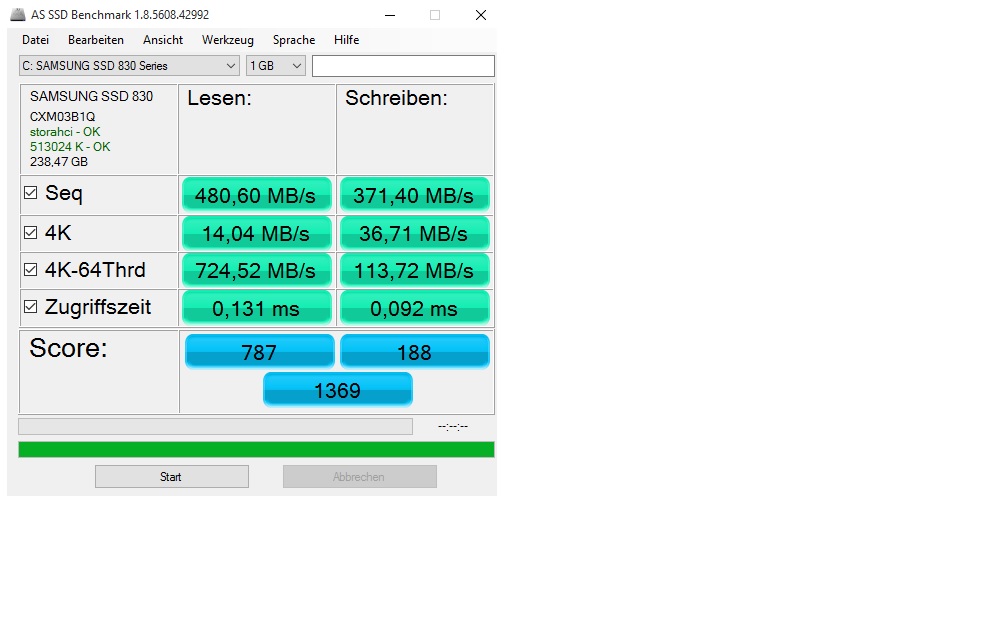Viewport: 1008px width, 630px height.
Task: Open the Bearbeiten menu
Action: [96, 40]
